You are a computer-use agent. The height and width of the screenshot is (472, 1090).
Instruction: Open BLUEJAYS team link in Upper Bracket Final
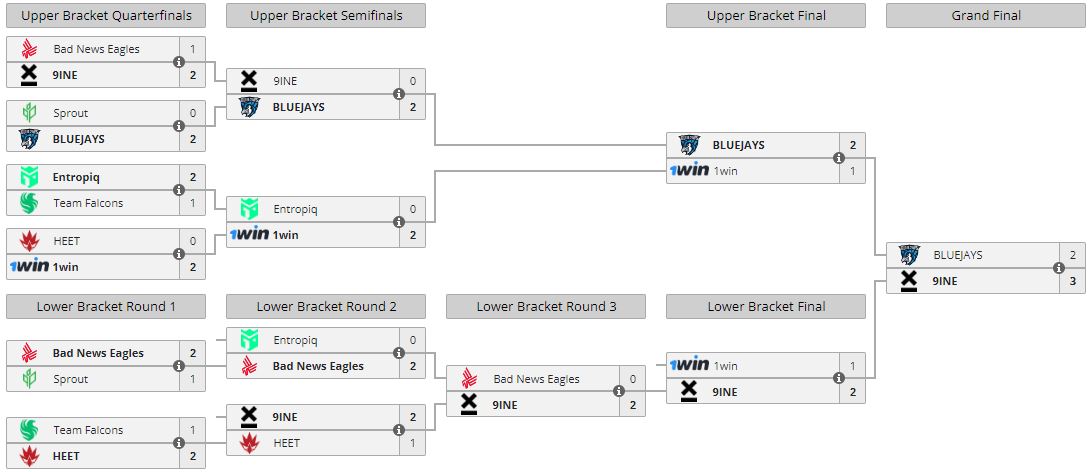point(738,145)
